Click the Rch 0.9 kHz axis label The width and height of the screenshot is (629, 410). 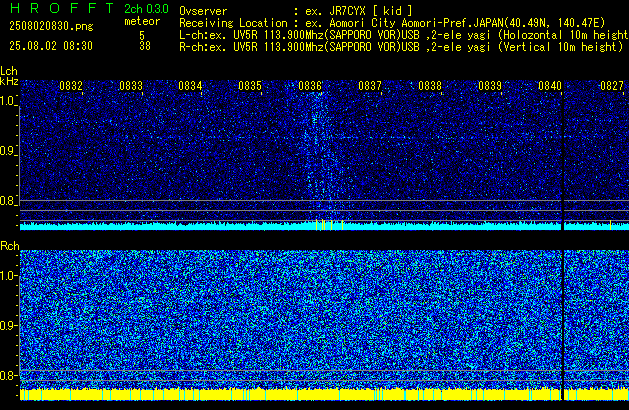[8, 325]
